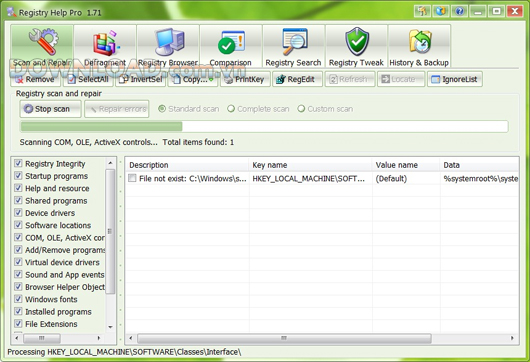Viewport: 530px width, 362px height.
Task: Click category list scroll left arrow
Action: tap(17, 338)
